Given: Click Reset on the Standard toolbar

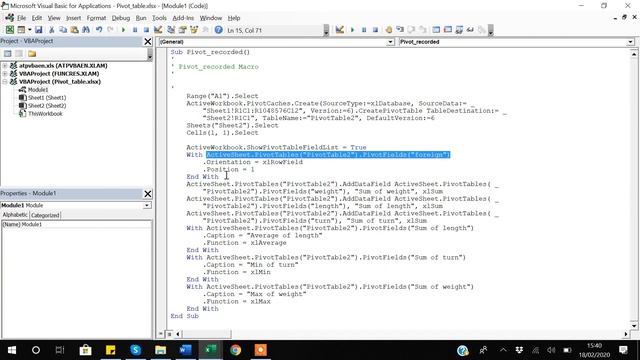Looking at the screenshot, I should (146, 30).
